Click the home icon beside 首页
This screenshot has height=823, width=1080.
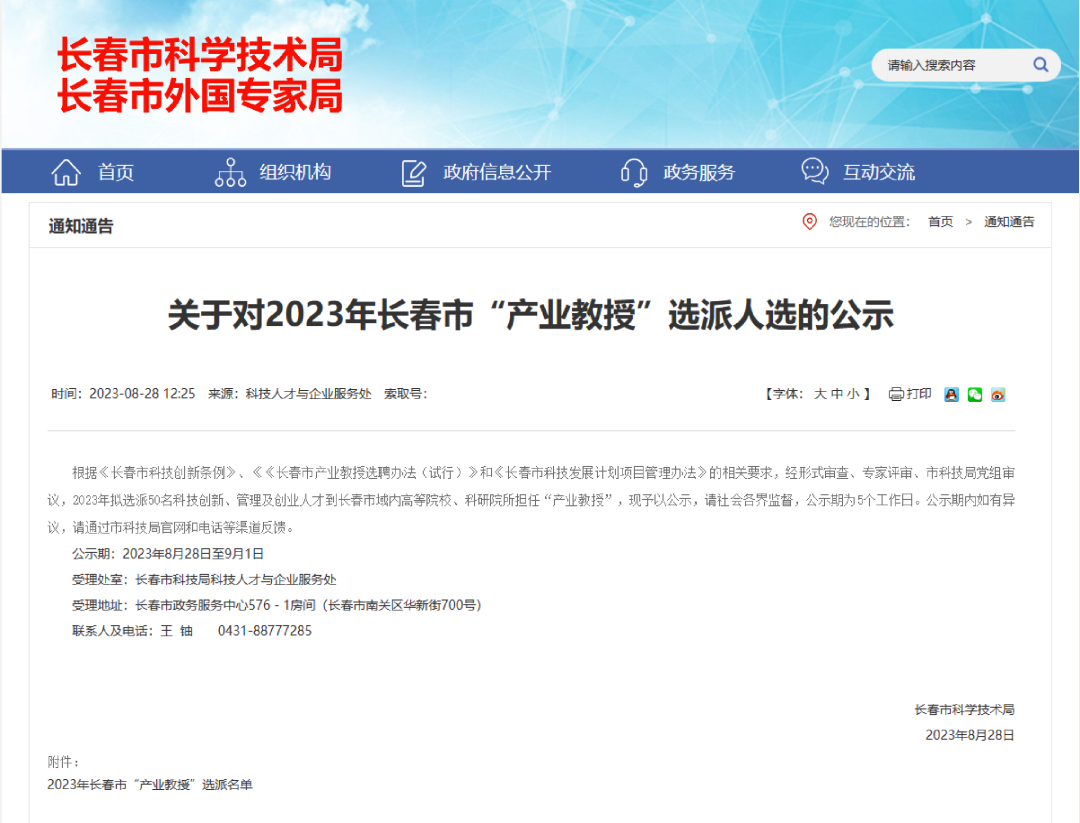(x=66, y=172)
